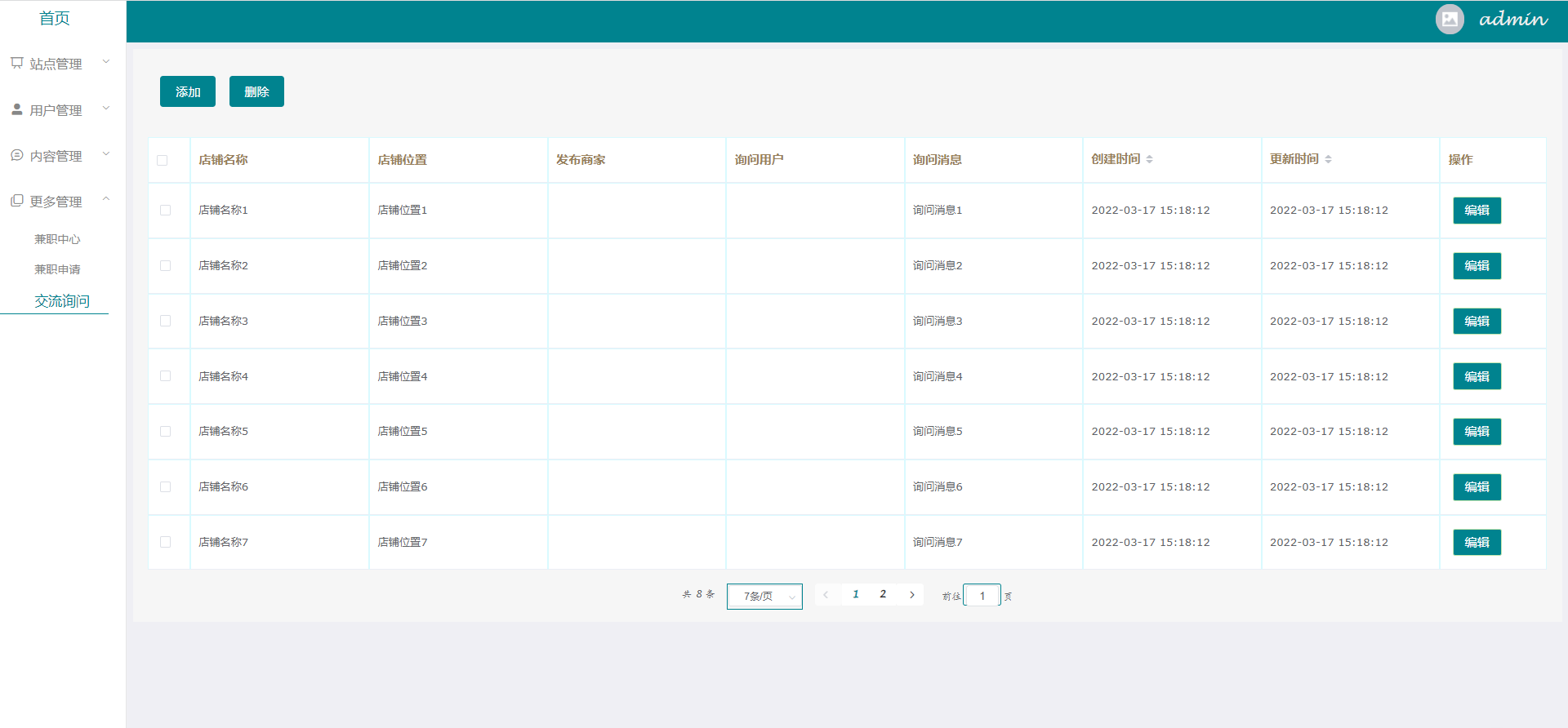The height and width of the screenshot is (728, 1568).
Task: Sort by 更新时间 using sort arrows
Action: pos(1328,159)
